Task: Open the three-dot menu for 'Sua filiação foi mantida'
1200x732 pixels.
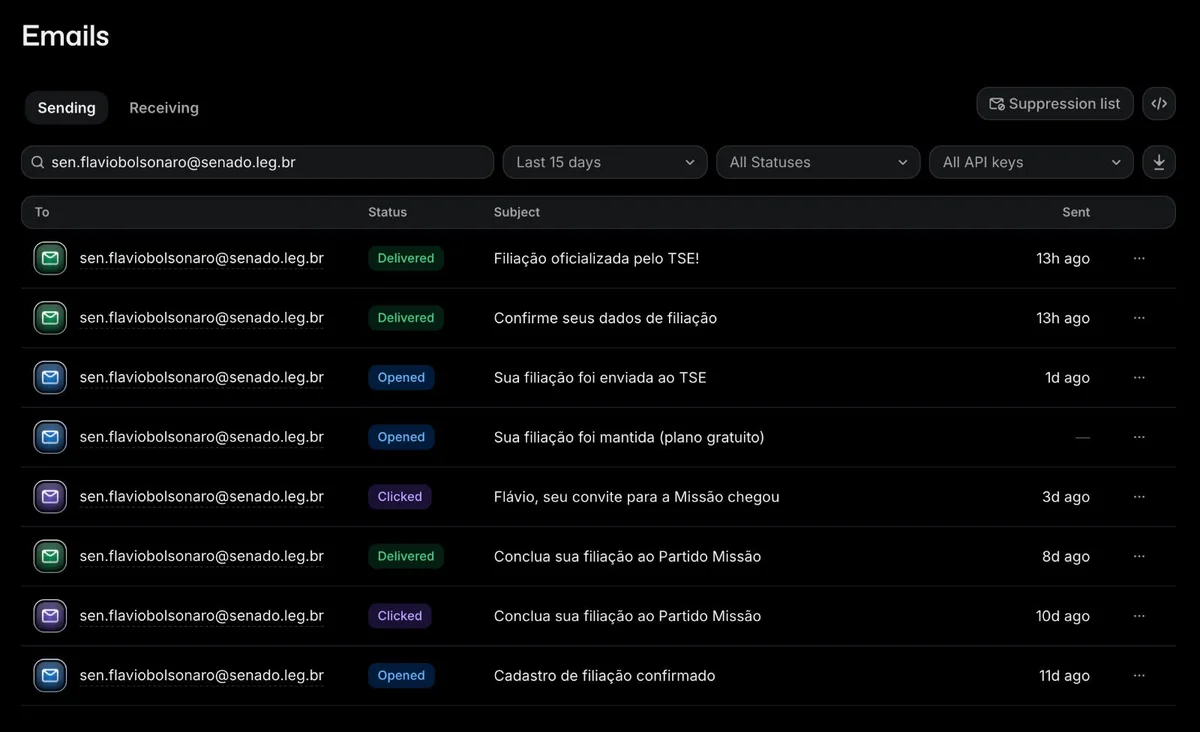Action: [1139, 437]
